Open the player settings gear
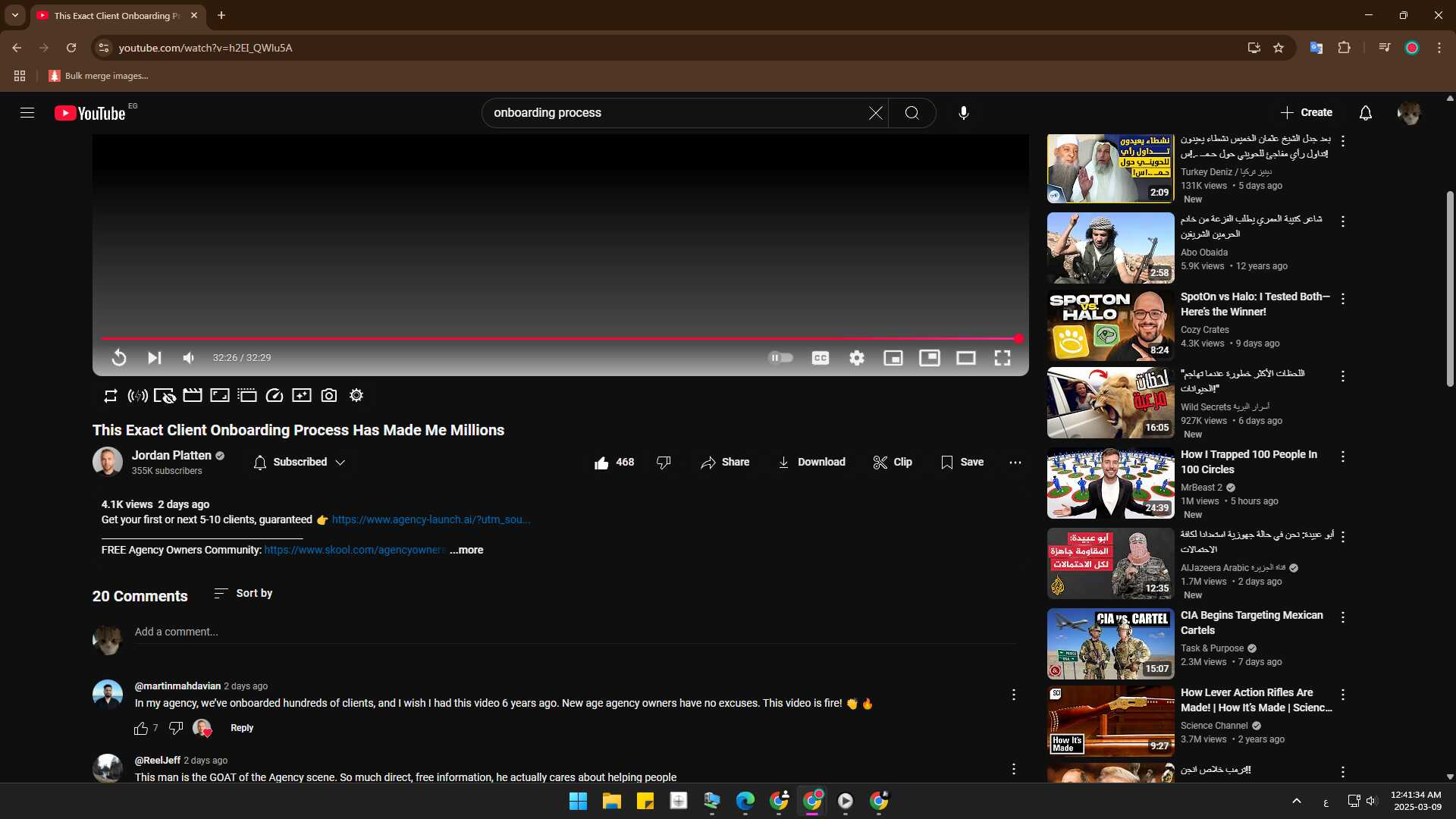Viewport: 1456px width, 819px height. 857,358
